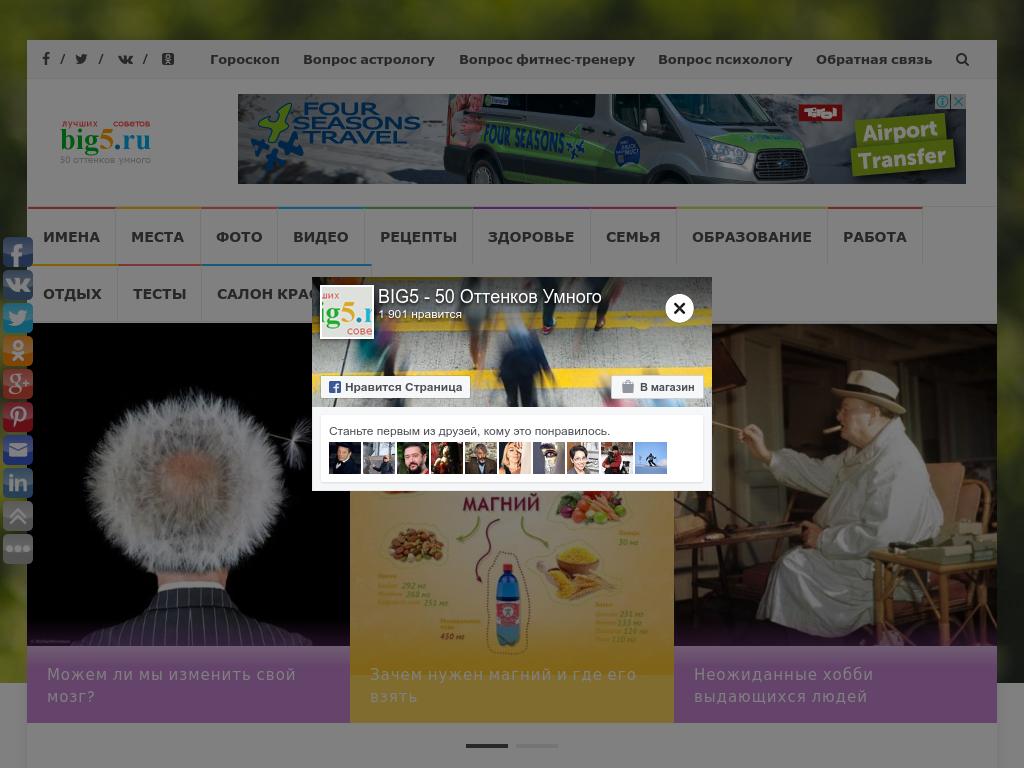Close the Facebook like popup
The image size is (1024, 768).
pyautogui.click(x=679, y=308)
